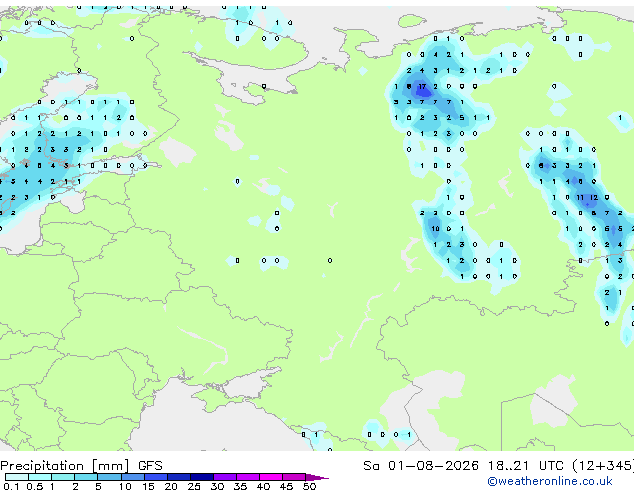Pick legend swatch between 10 and 15
634x490 pixels.
tap(132, 477)
